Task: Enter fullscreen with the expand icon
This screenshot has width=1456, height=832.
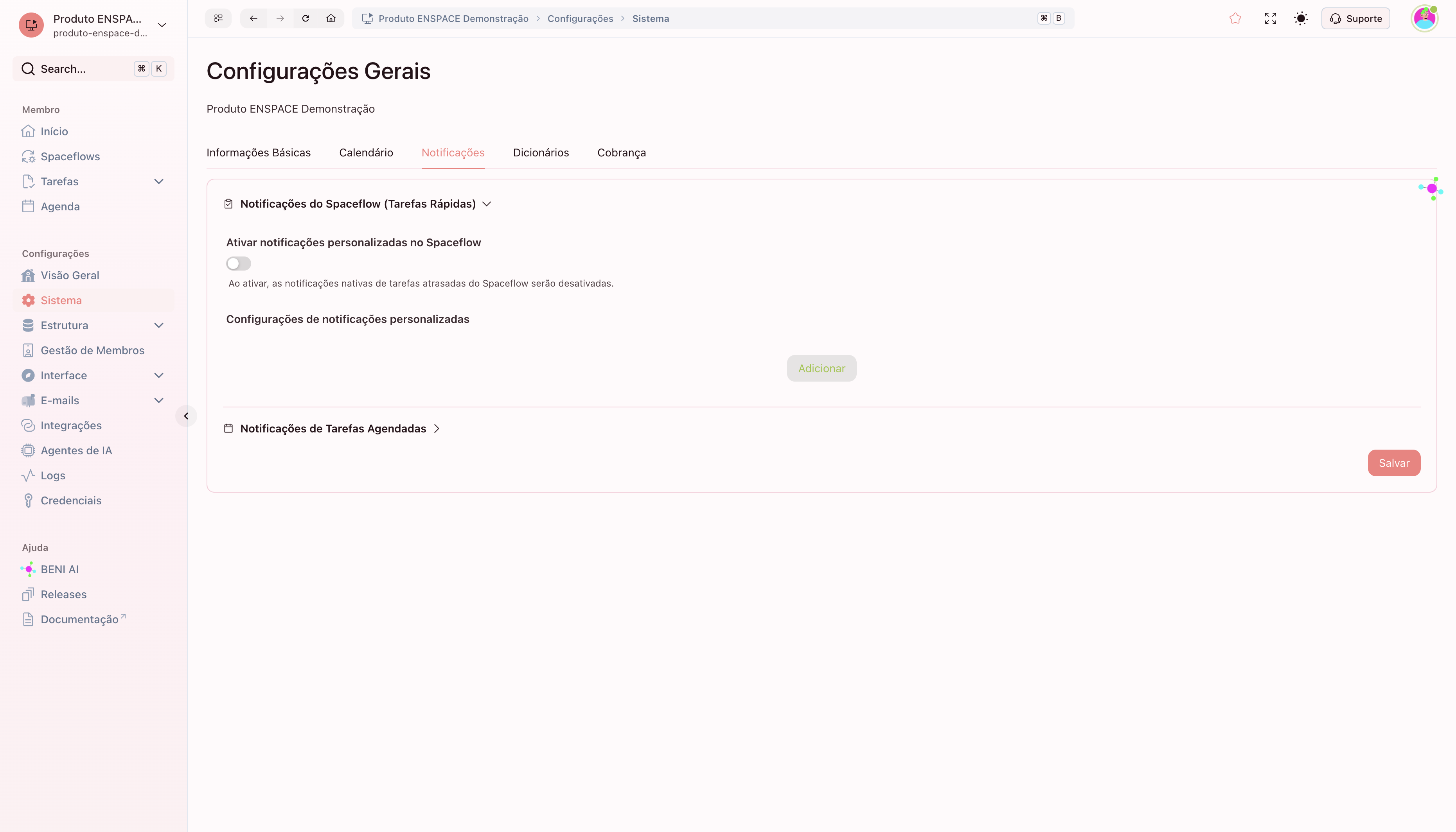Action: tap(1270, 18)
